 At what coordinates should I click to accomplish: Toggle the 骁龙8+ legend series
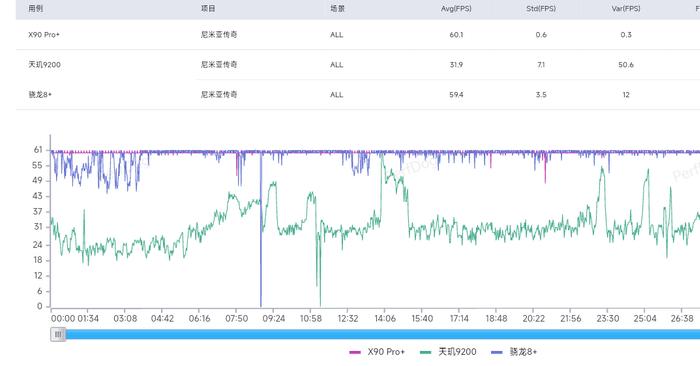(x=513, y=352)
